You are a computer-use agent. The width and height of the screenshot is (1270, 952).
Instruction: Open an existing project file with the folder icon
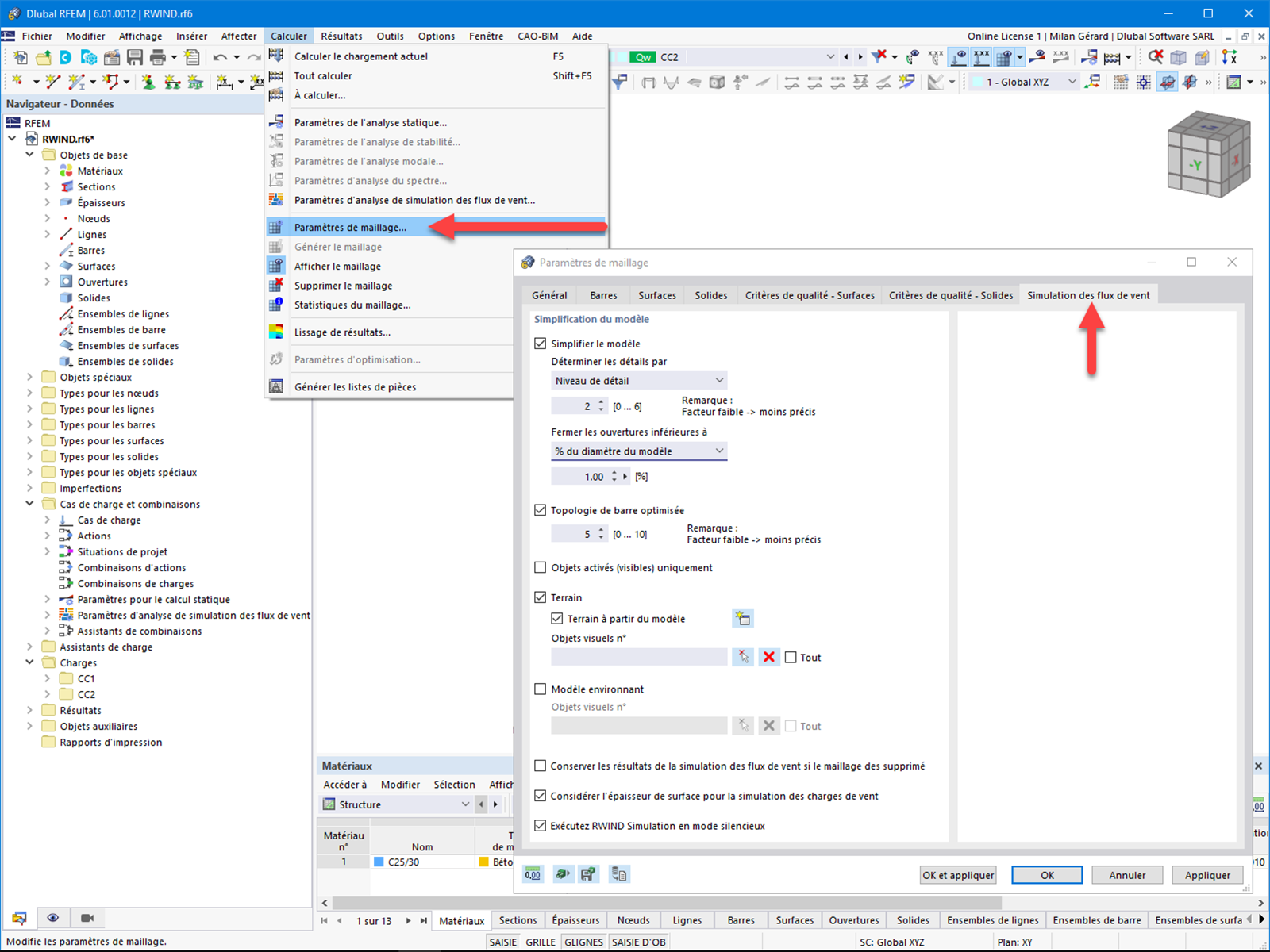tap(43, 57)
